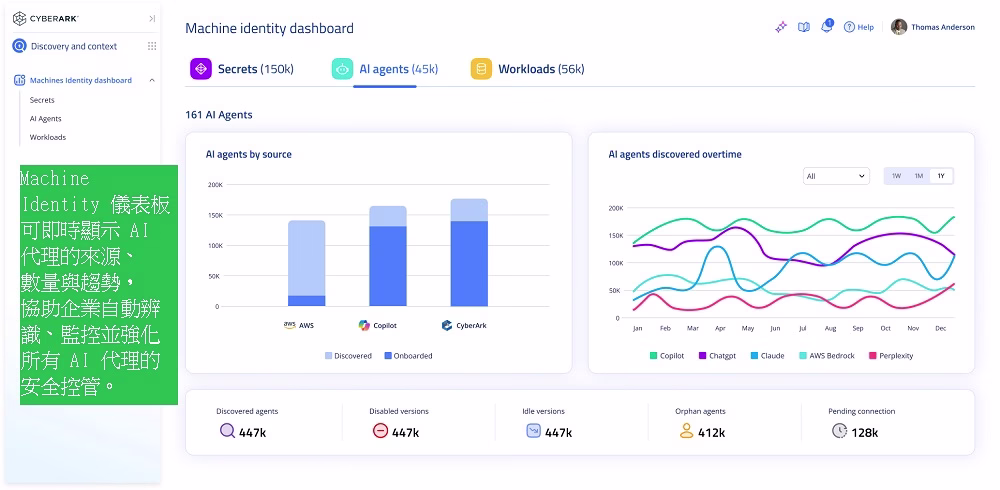This screenshot has width=1000, height=490.
Task: Click the sparkle AI assistant icon
Action: (781, 27)
